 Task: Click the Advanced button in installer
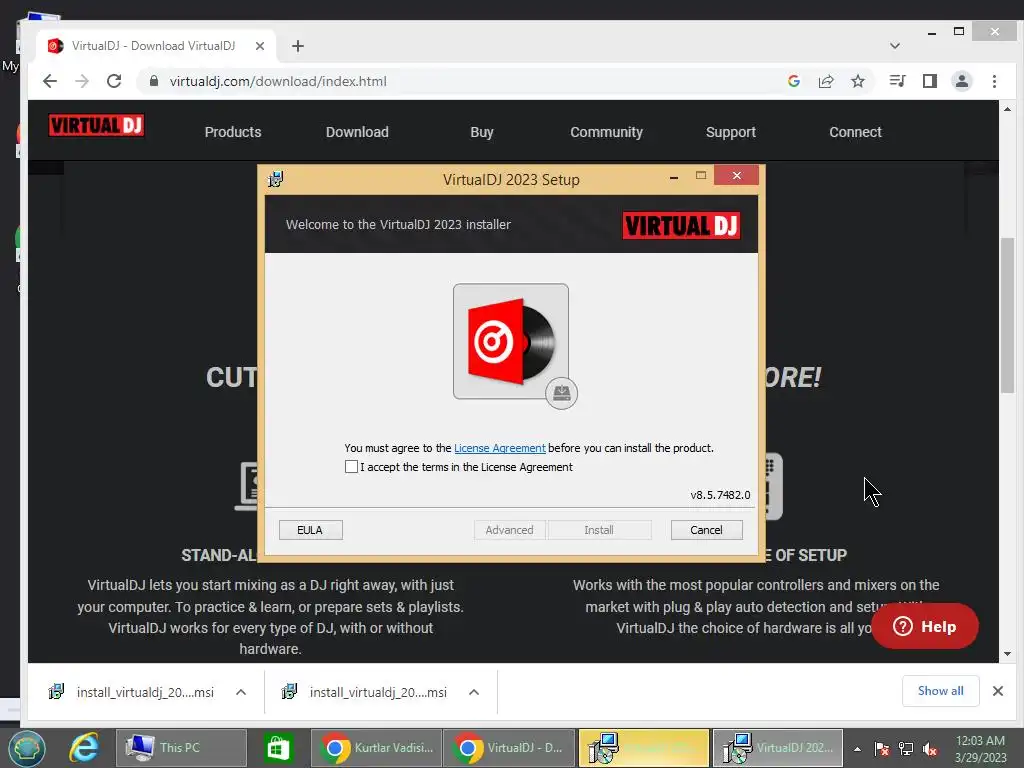pos(509,530)
